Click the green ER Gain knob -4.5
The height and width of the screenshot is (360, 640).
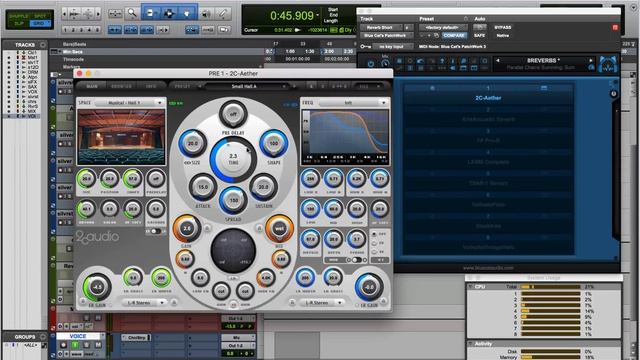(97, 287)
